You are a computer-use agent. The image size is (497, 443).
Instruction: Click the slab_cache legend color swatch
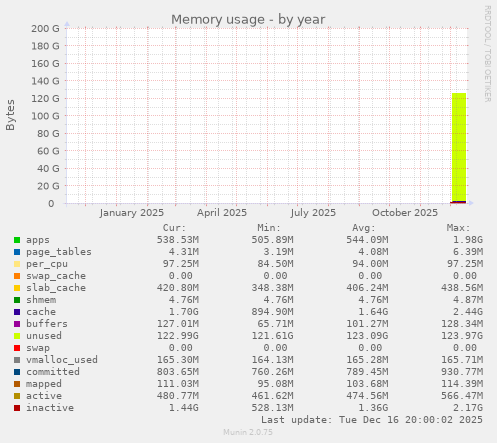pos(17,288)
